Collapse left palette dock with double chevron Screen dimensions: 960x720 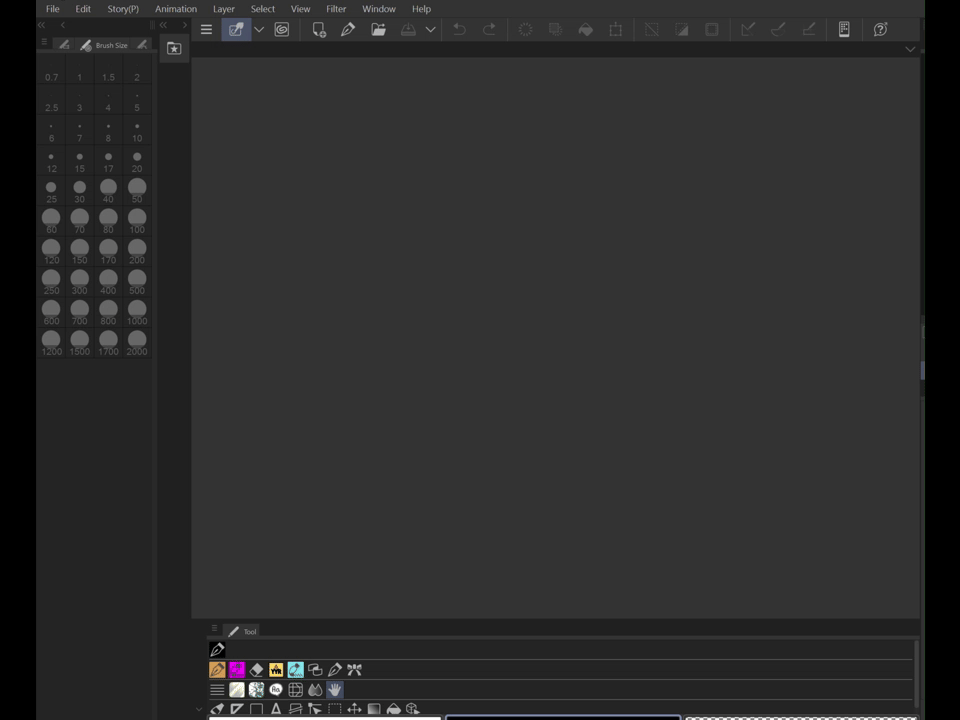42,25
